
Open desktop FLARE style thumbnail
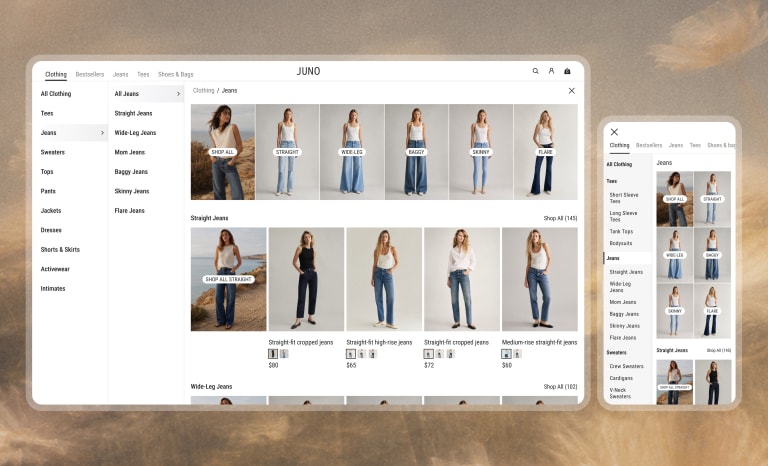tap(546, 152)
